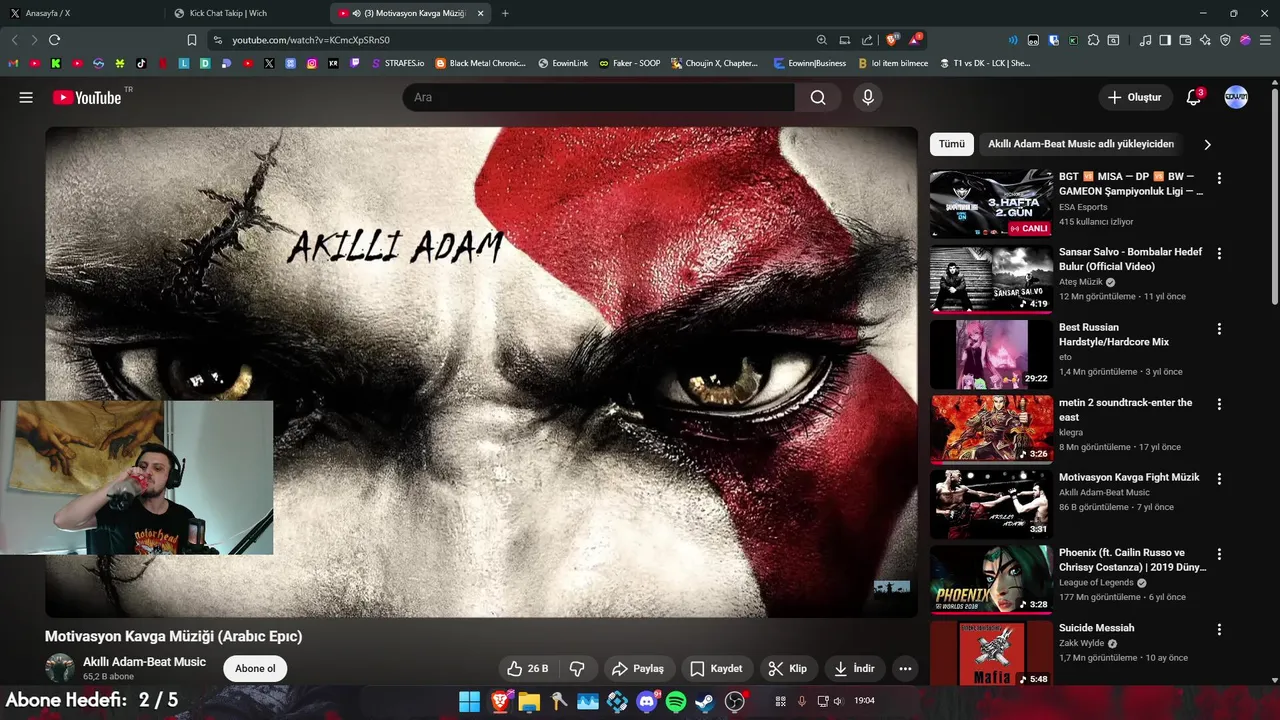1280x720 pixels.
Task: Bookmark this page in address bar
Action: pyautogui.click(x=192, y=40)
